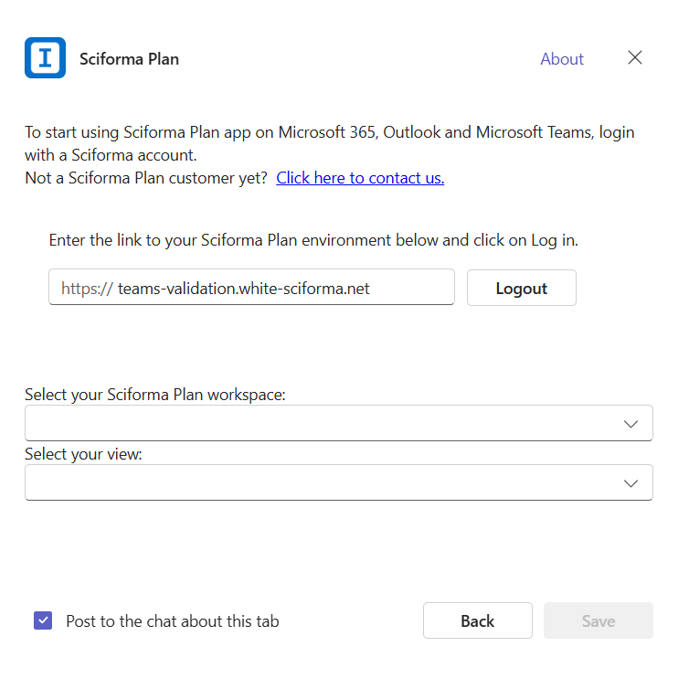Screen dimensions: 677x679
Task: Click the workspace dropdown chevron arrow
Action: pyautogui.click(x=631, y=424)
